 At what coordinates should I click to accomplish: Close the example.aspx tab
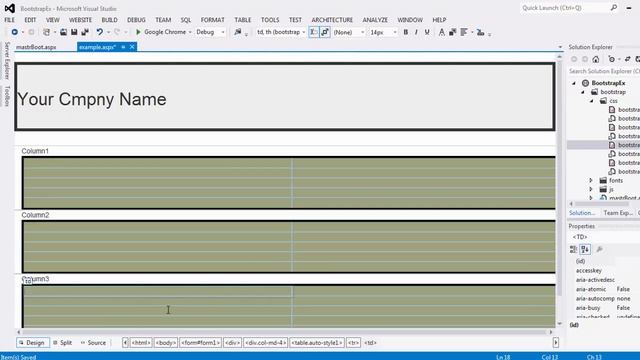click(x=132, y=47)
